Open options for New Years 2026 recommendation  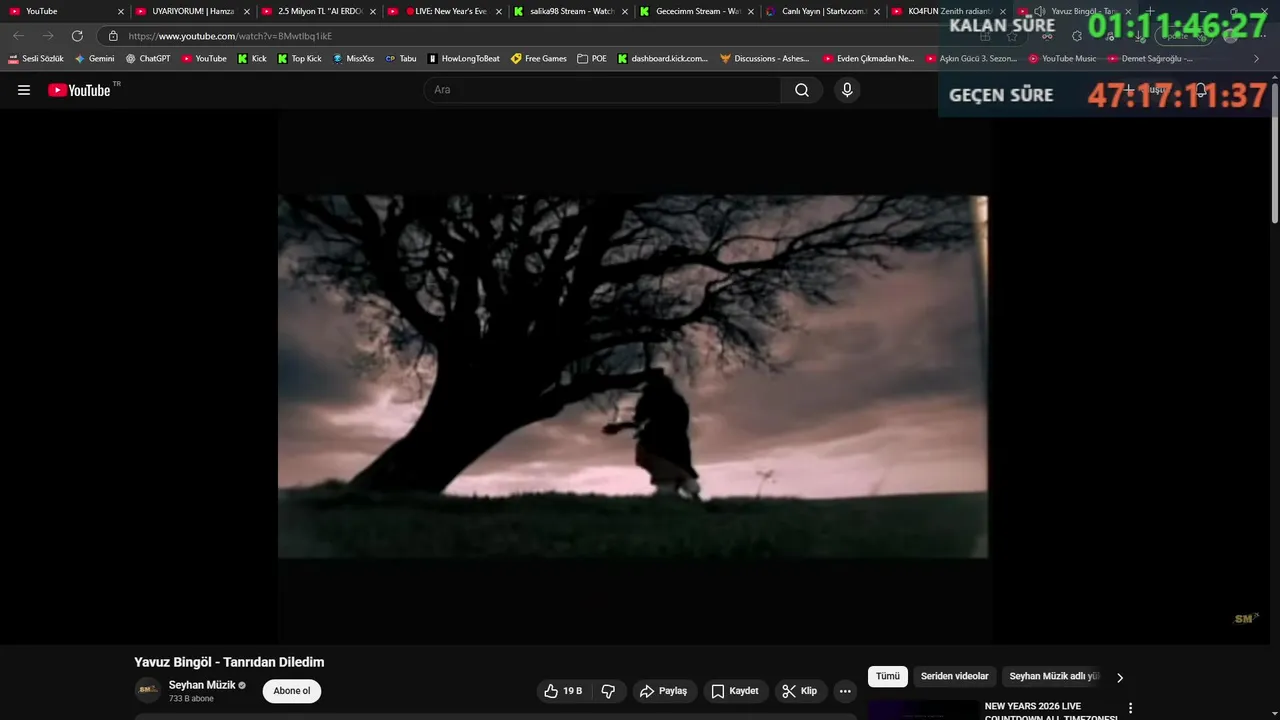pos(1131,708)
